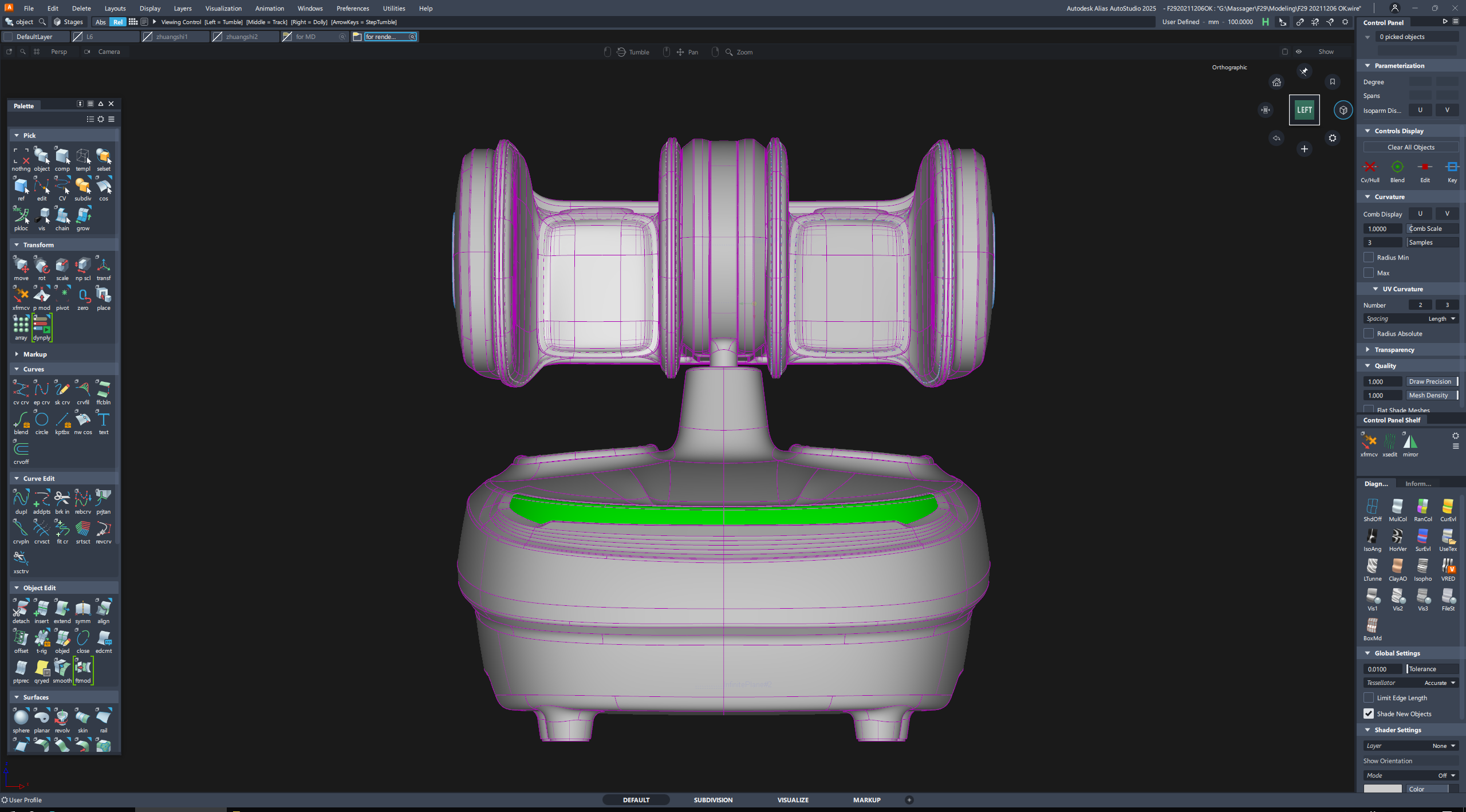1466x812 pixels.
Task: Enable Isophote diagnostic shading
Action: click(1422, 566)
